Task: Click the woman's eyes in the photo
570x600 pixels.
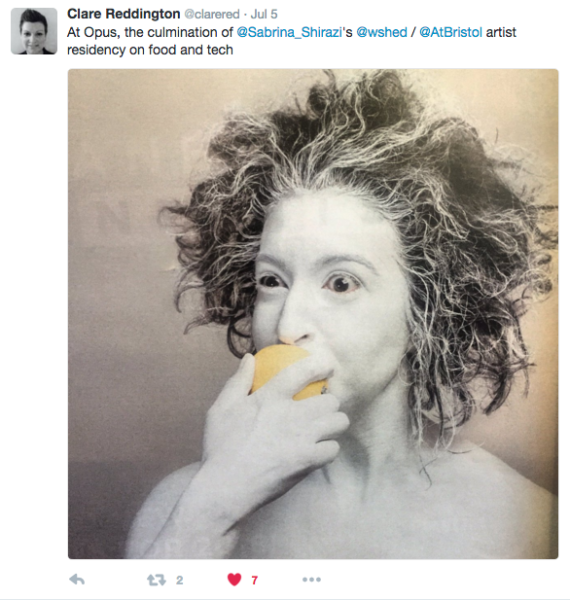Action: pyautogui.click(x=309, y=283)
